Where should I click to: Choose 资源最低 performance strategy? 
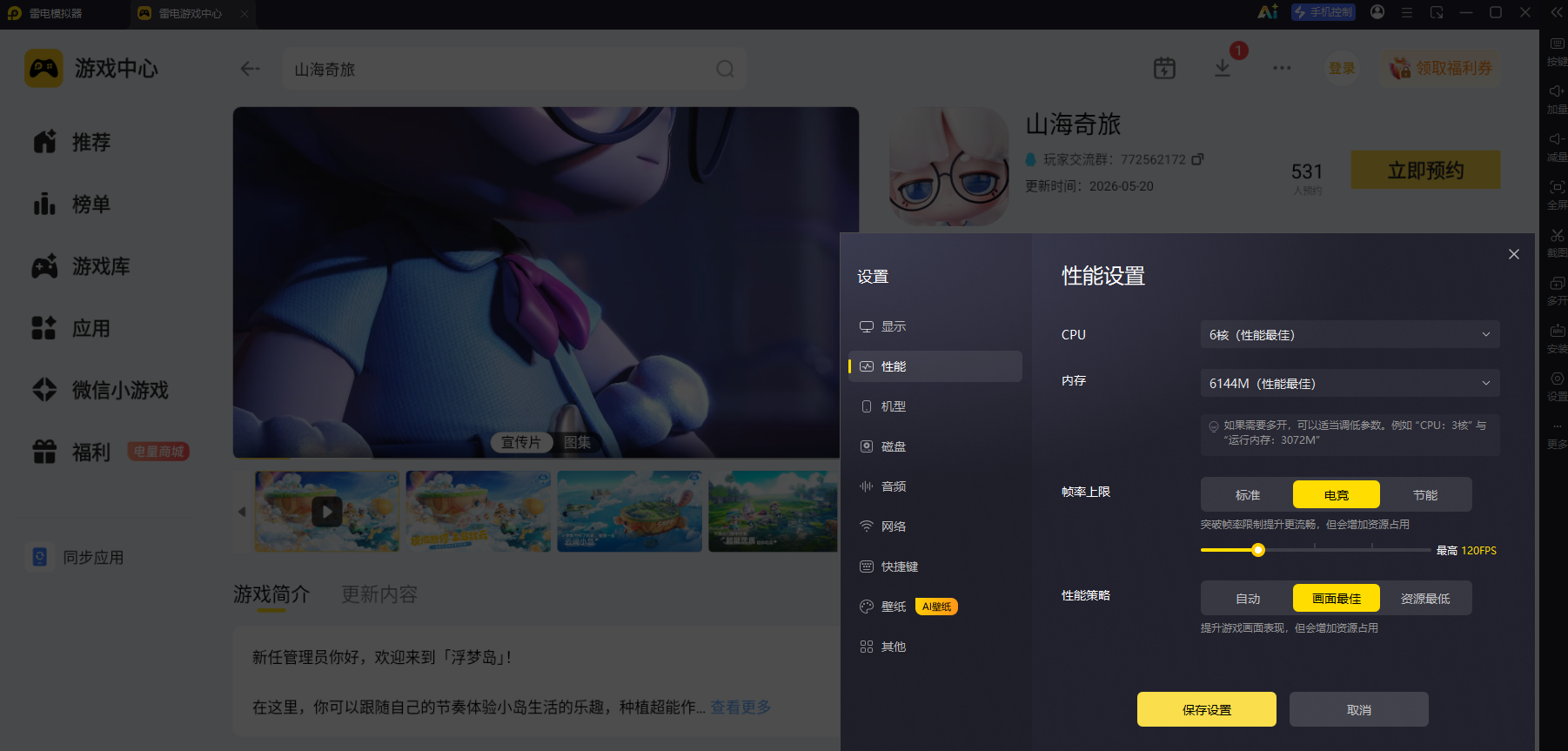1425,598
